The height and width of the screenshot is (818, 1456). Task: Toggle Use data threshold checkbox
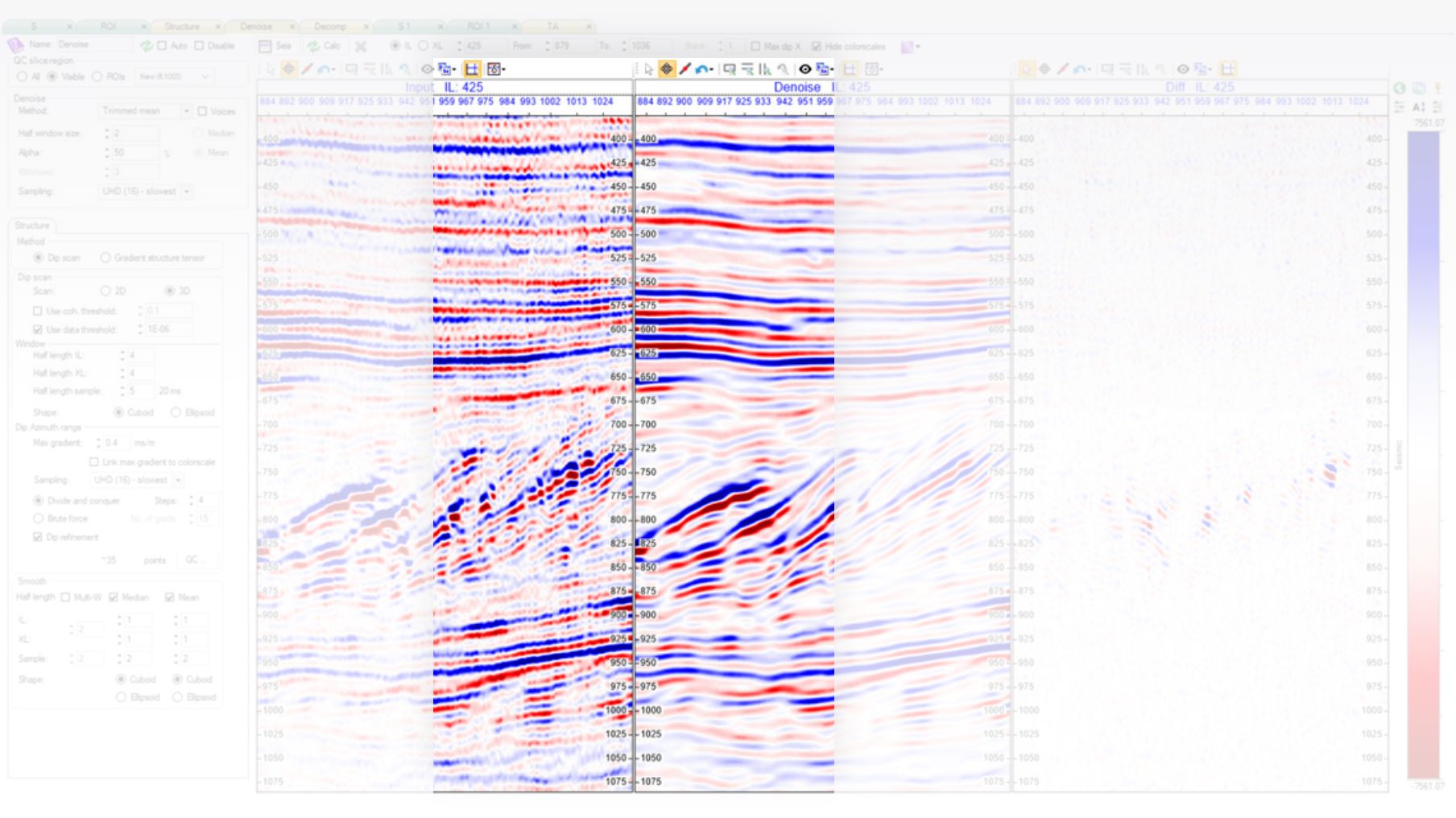[37, 329]
